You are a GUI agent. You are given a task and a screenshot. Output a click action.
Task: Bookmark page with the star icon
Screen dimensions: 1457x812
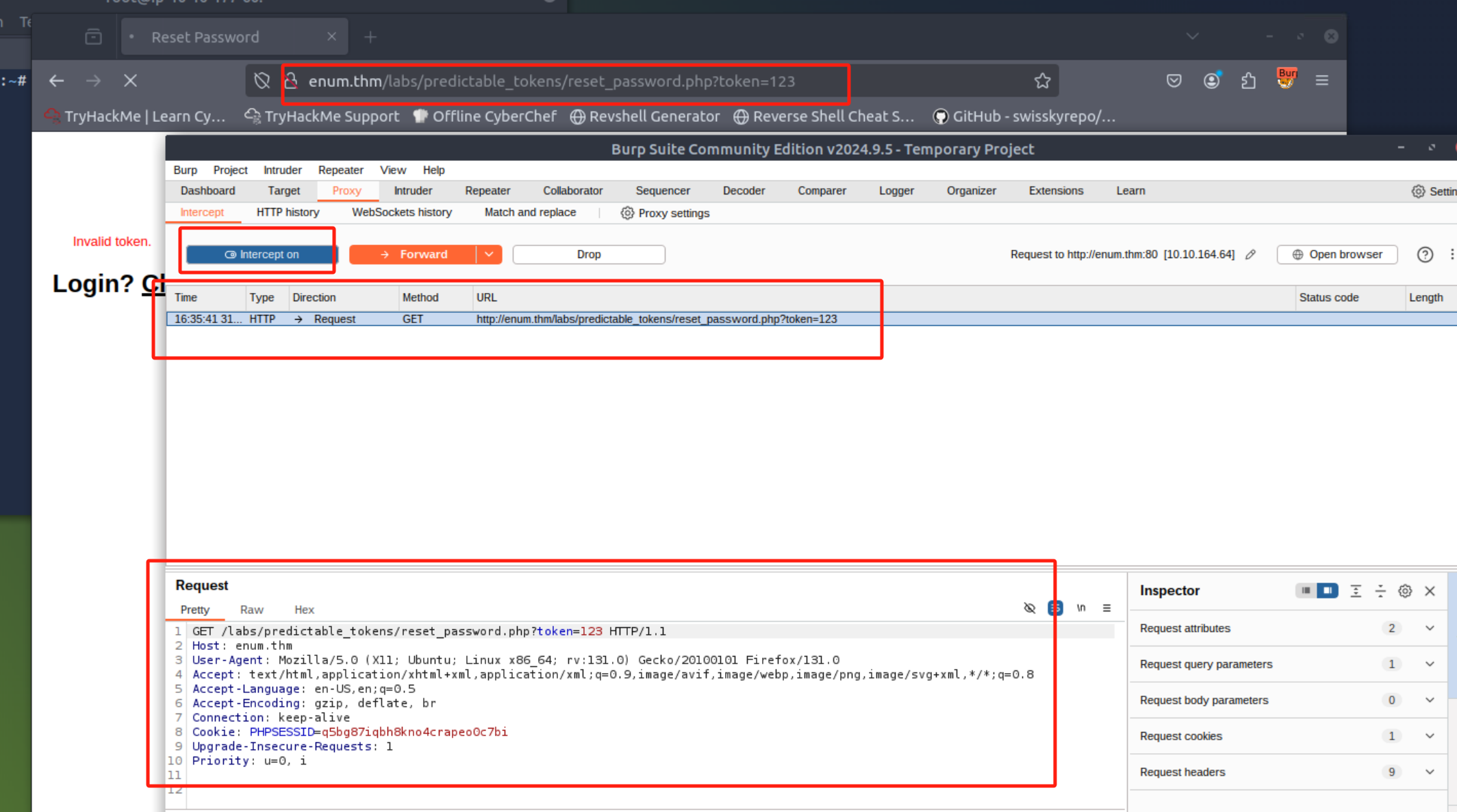click(1042, 81)
